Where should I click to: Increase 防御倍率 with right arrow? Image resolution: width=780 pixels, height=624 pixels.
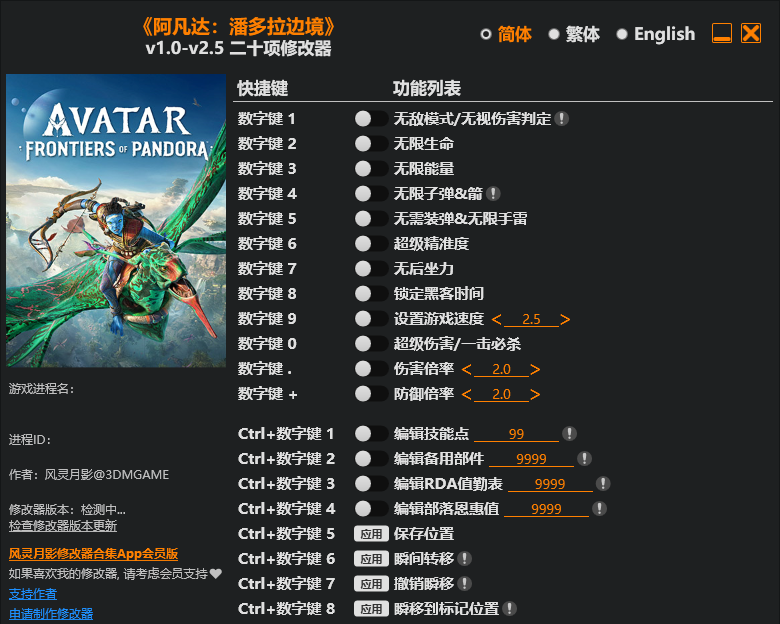[x=535, y=394]
